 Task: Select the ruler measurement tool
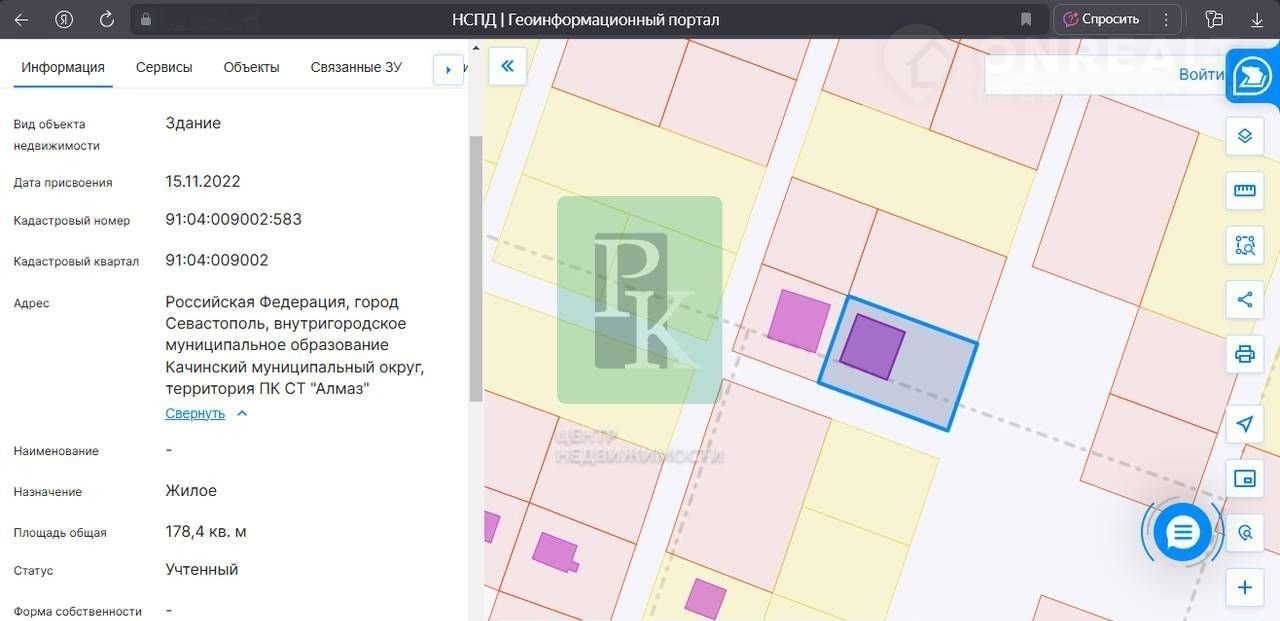point(1244,190)
